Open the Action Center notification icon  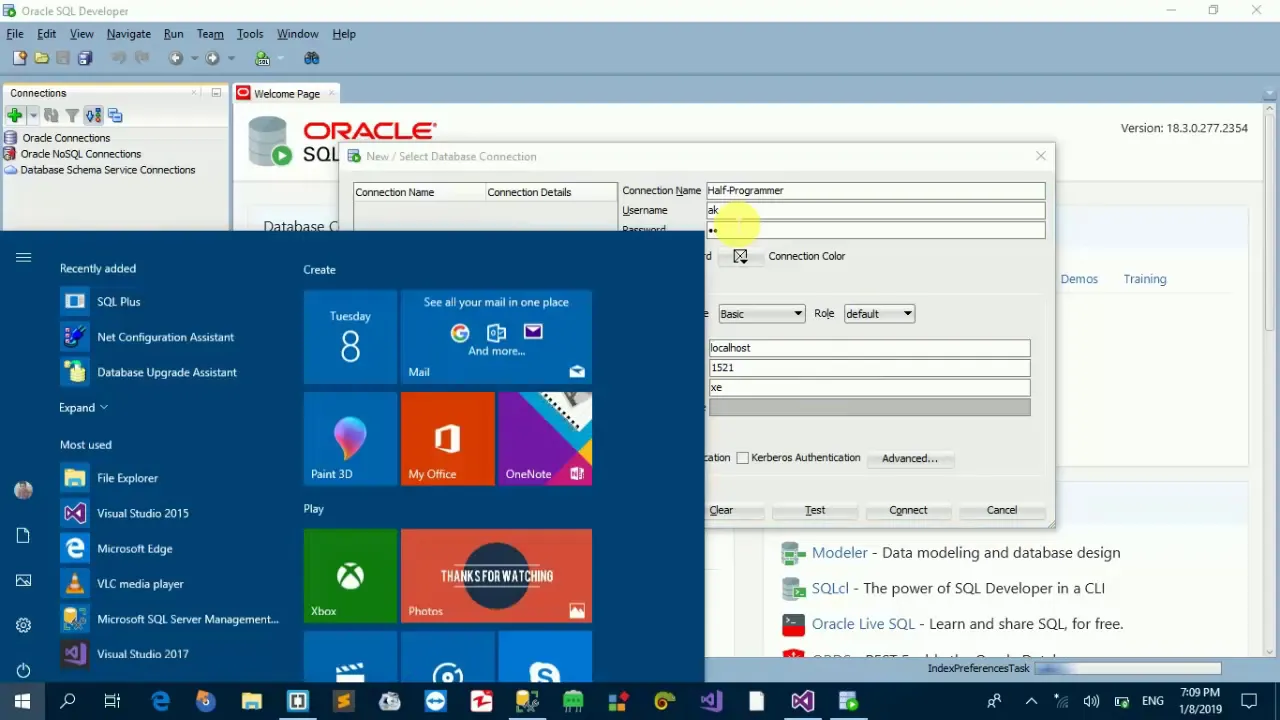(x=1249, y=701)
